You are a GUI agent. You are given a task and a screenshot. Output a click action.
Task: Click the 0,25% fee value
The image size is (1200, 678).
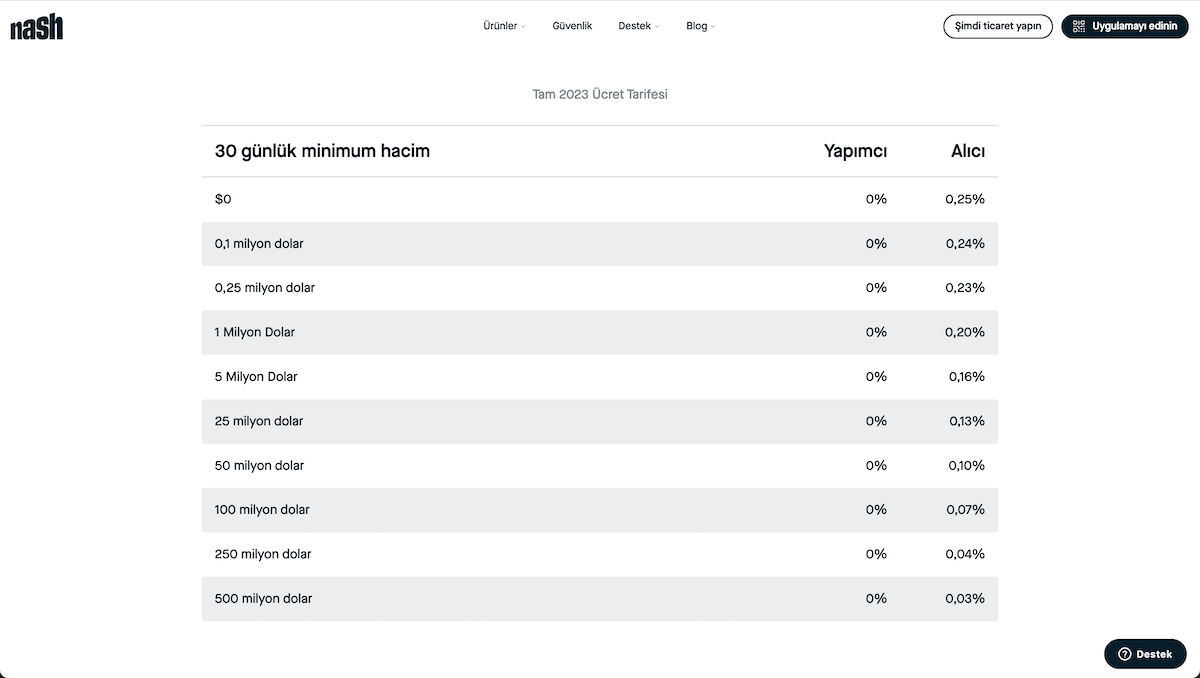click(965, 199)
